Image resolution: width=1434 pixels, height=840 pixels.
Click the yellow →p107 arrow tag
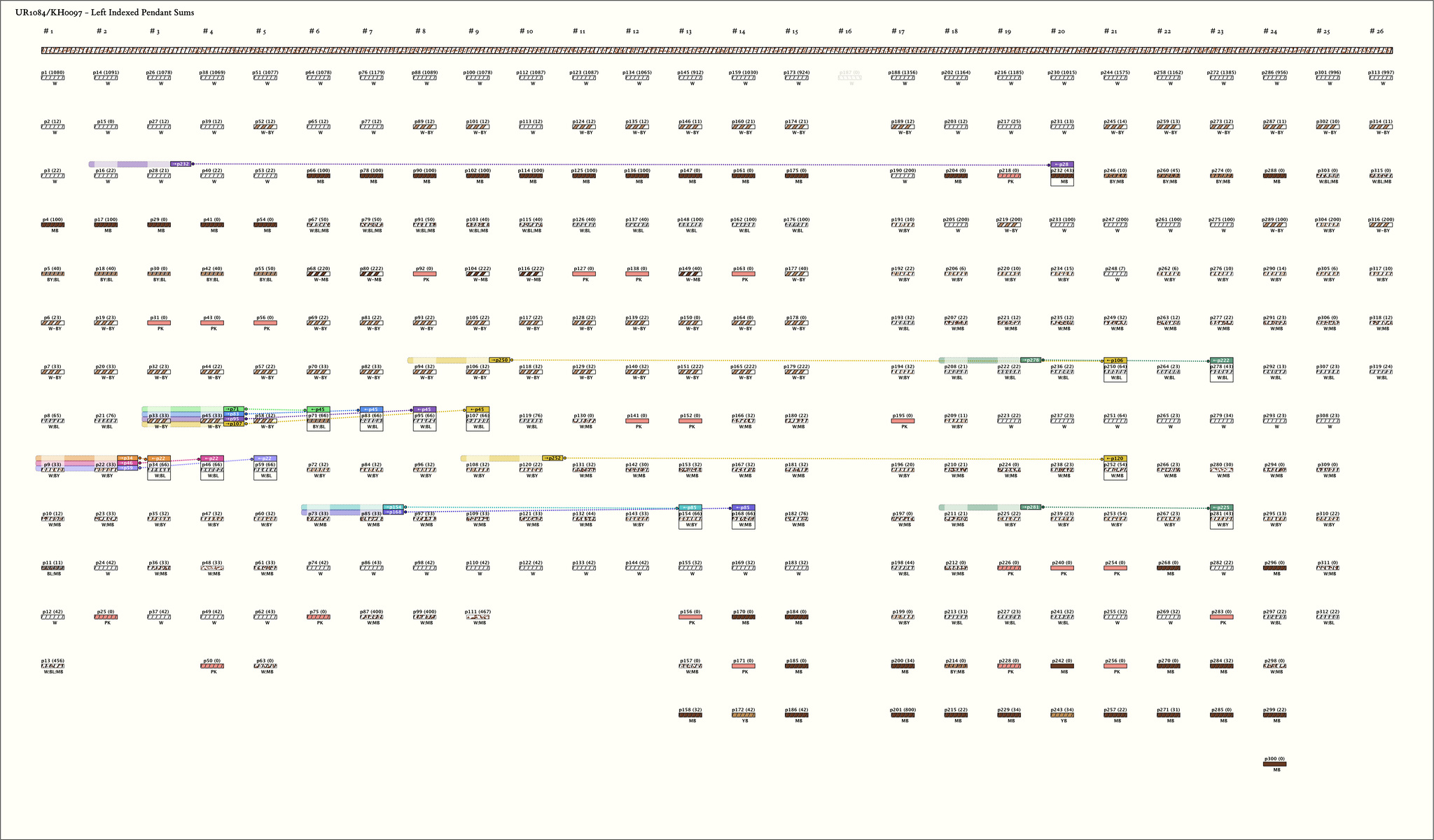235,423
